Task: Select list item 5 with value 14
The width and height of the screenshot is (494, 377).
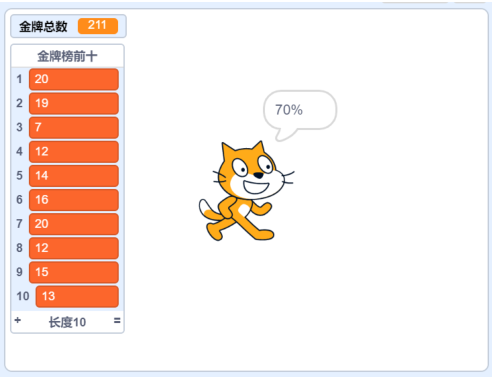Action: tap(74, 176)
